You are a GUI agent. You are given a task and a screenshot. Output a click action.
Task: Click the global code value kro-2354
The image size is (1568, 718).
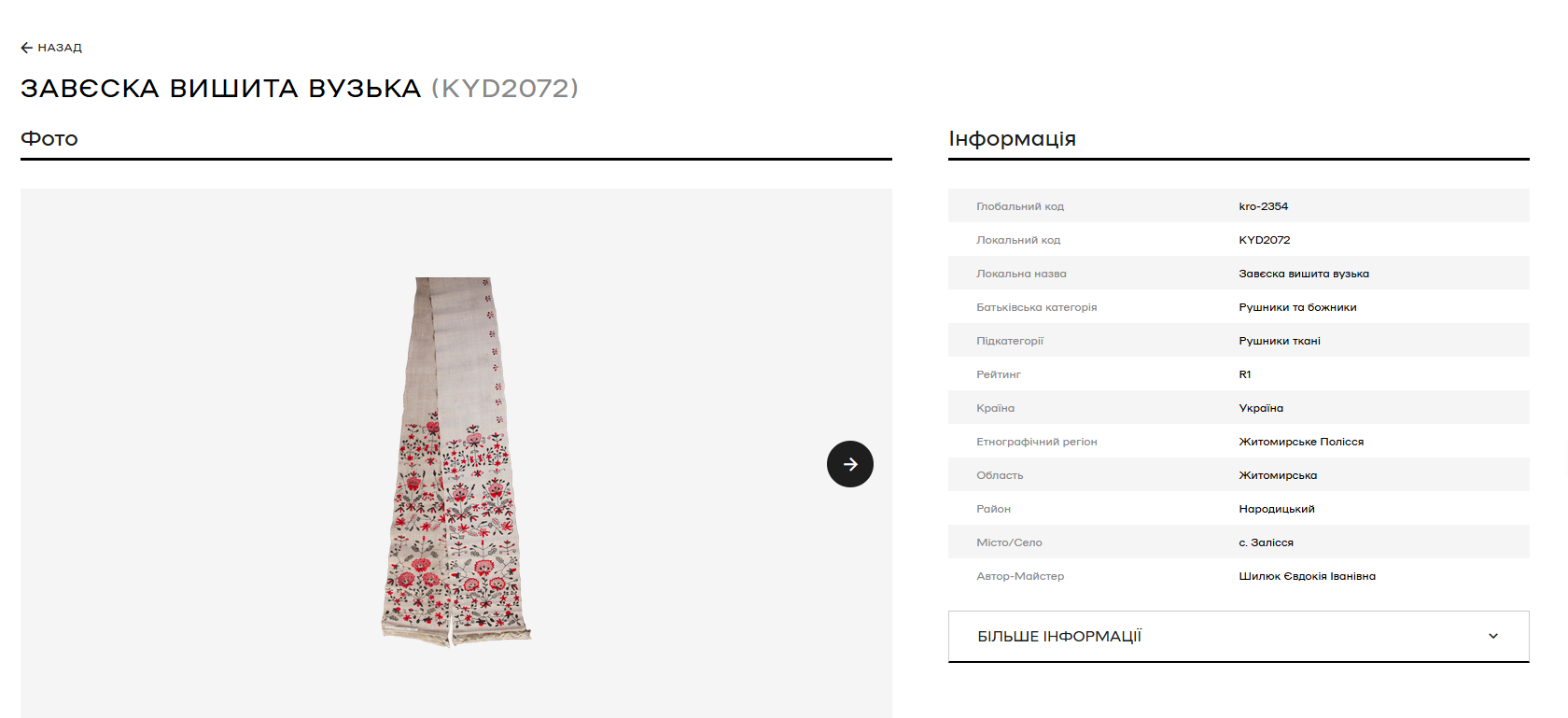click(1264, 206)
